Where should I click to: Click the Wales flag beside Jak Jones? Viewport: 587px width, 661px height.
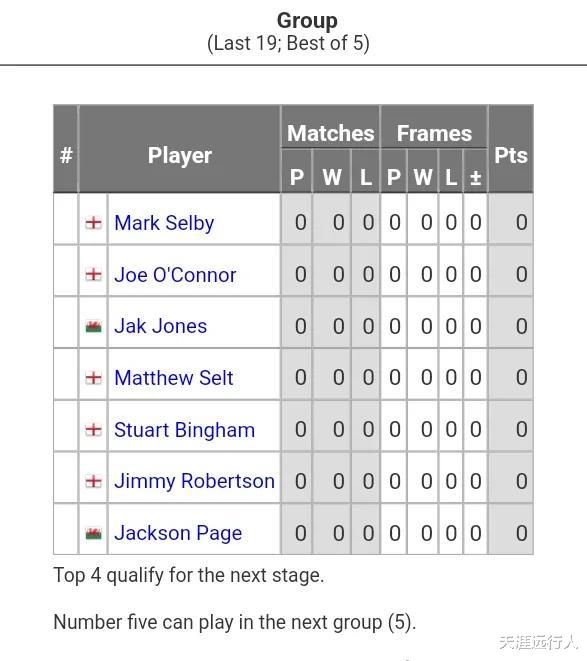(93, 326)
